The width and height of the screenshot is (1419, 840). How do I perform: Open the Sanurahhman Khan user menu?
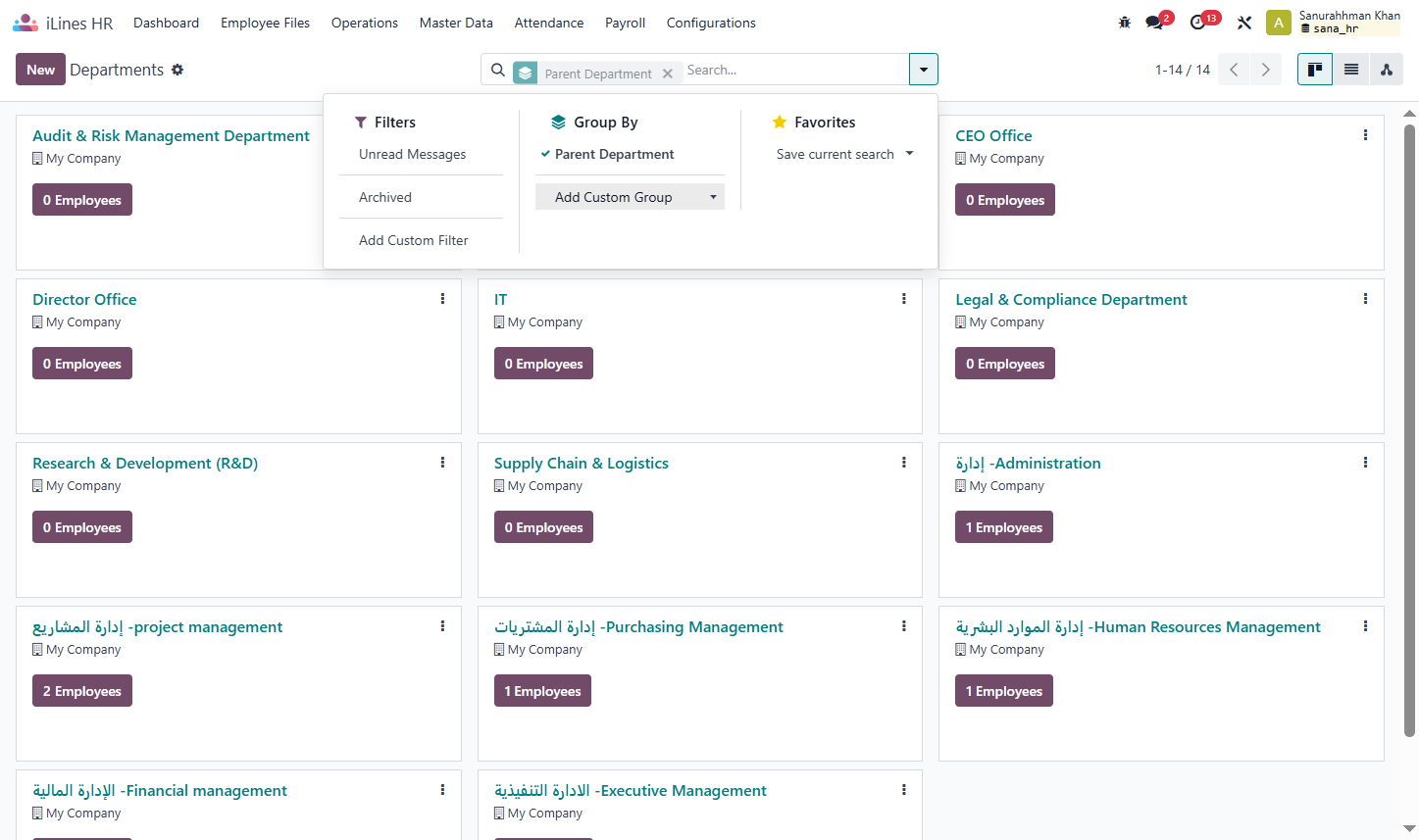1334,23
